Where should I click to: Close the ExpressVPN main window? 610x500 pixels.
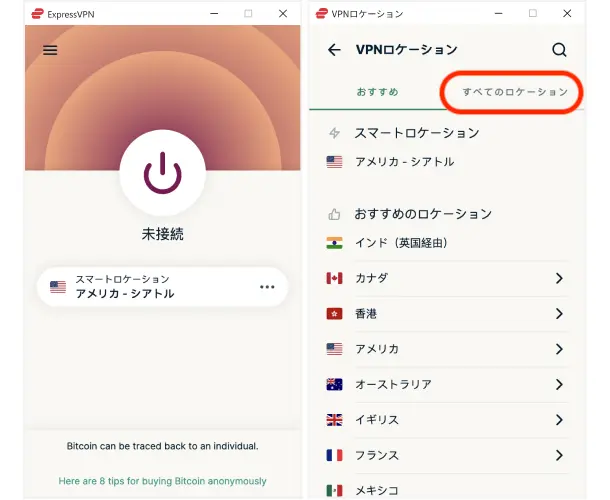coord(283,14)
